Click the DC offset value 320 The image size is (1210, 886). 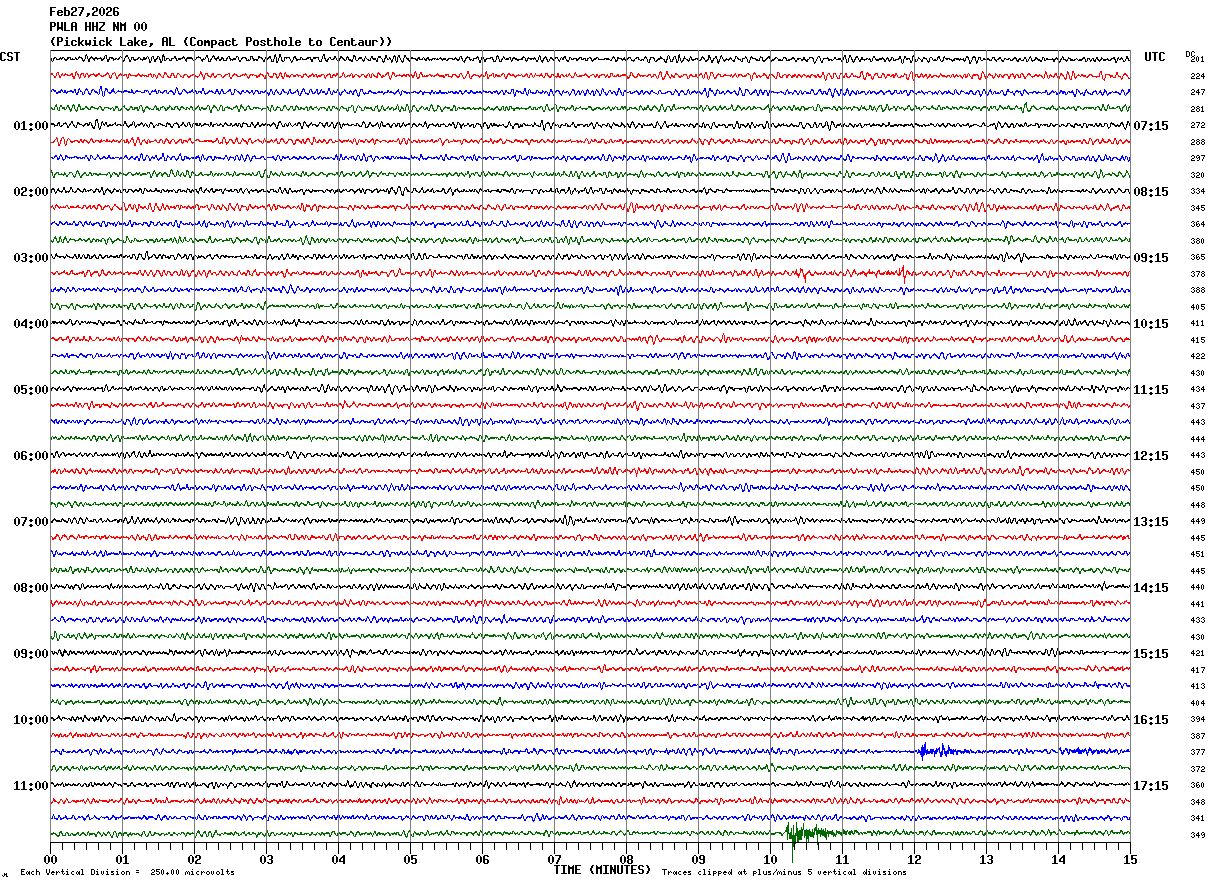[x=1197, y=175]
